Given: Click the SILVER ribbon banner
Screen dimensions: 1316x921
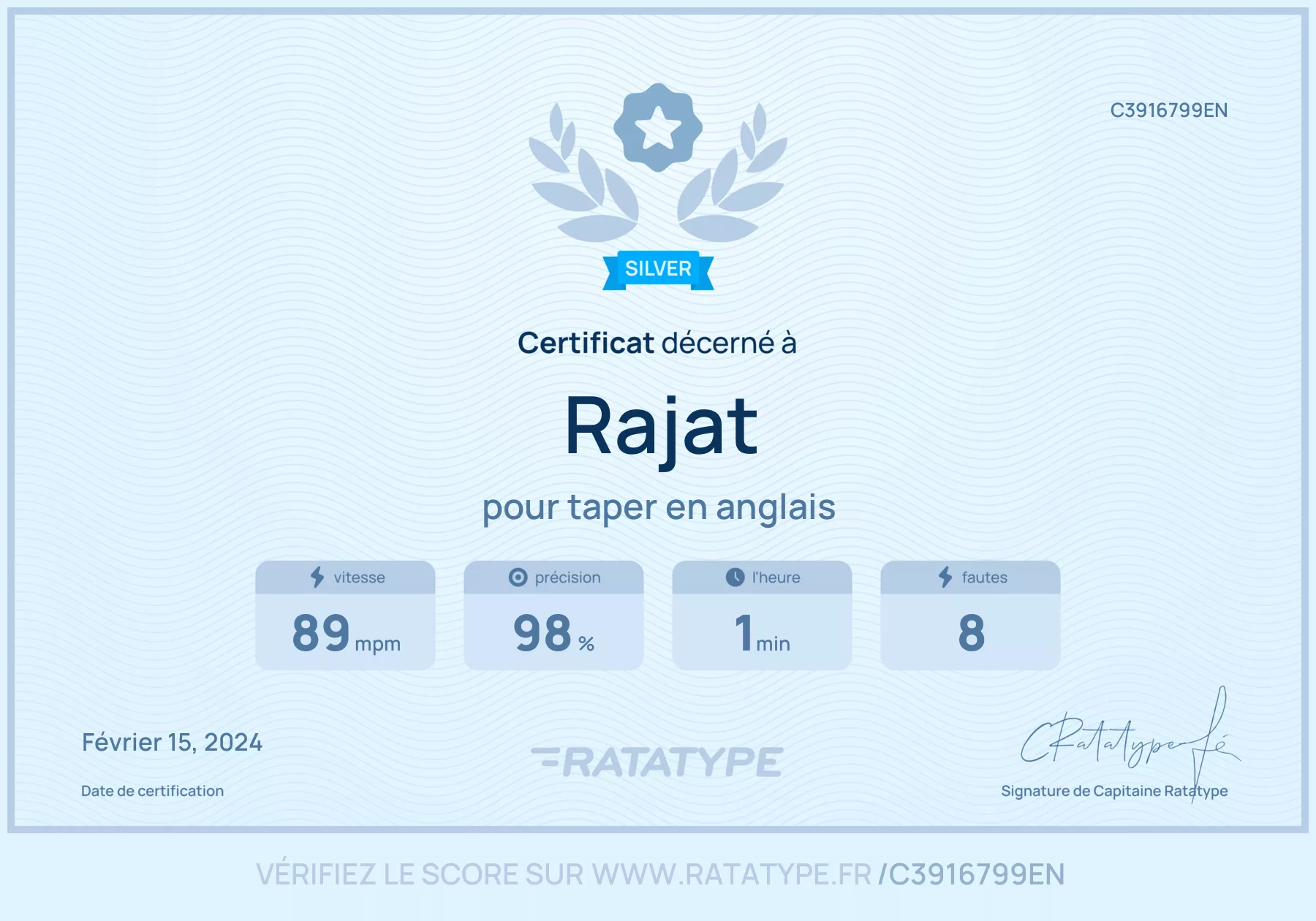Looking at the screenshot, I should (x=658, y=270).
